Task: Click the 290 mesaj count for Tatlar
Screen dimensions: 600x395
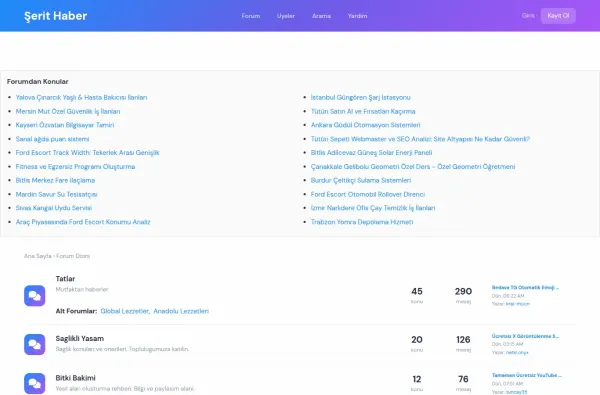Action: [x=463, y=291]
